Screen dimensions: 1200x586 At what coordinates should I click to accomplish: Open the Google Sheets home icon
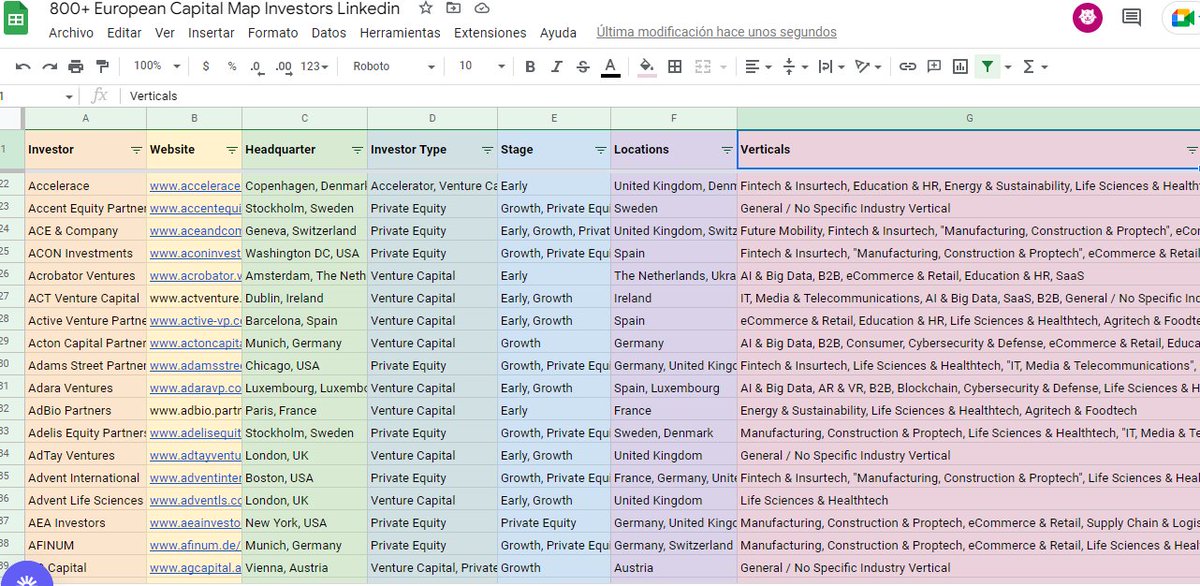(16, 17)
